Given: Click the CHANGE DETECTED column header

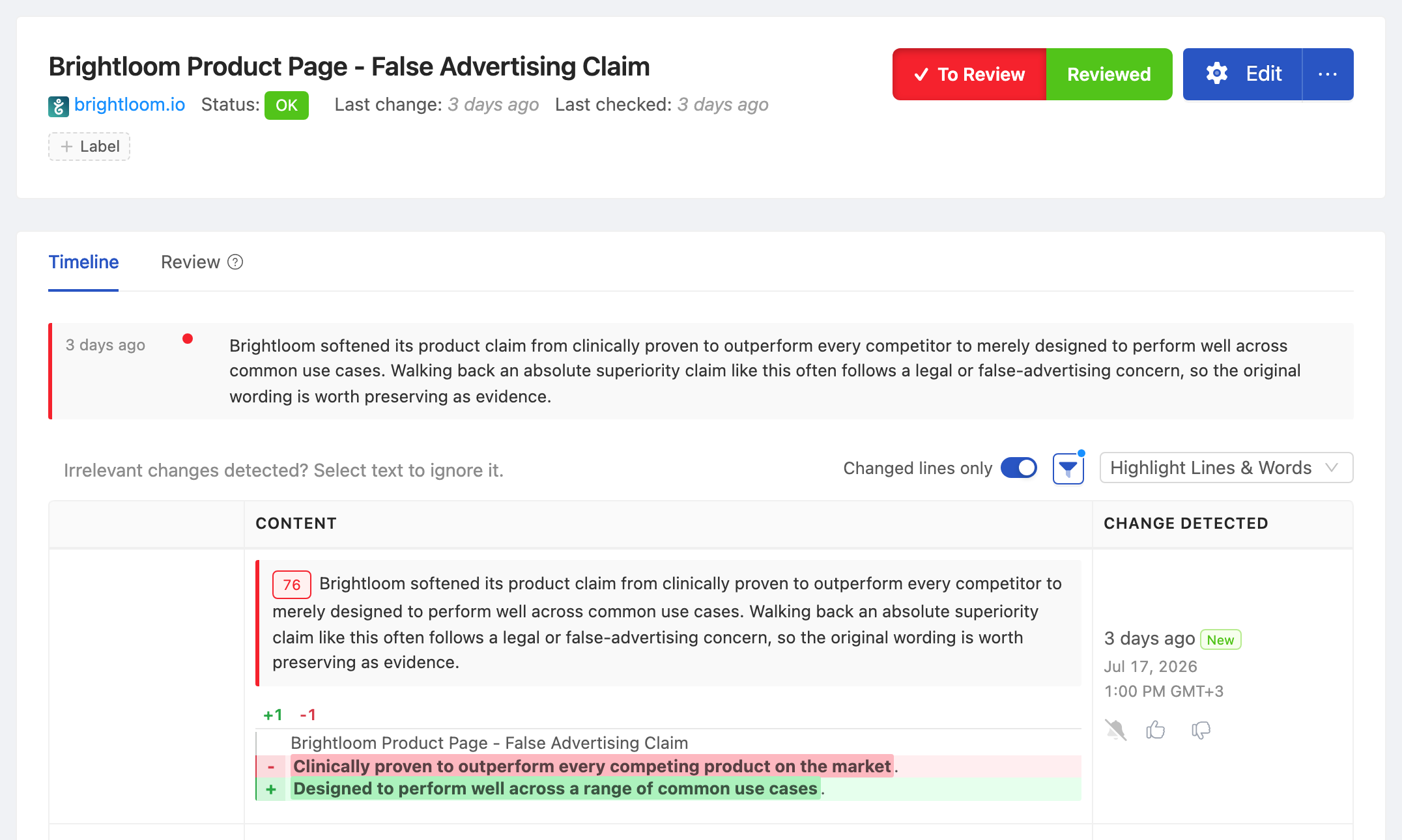Looking at the screenshot, I should click(x=1186, y=524).
